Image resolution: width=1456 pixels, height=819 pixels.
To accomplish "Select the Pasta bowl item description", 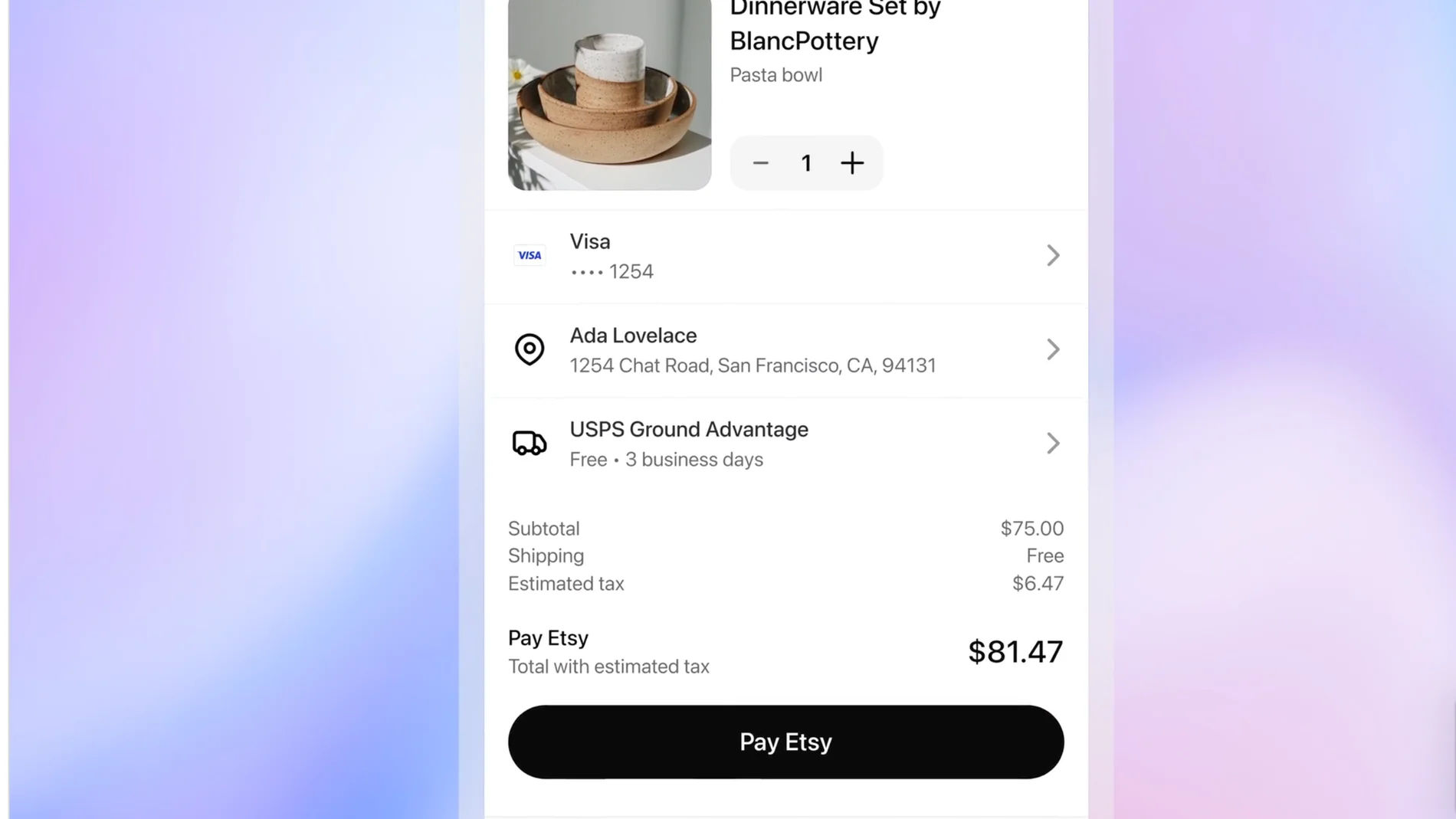I will (x=776, y=74).
